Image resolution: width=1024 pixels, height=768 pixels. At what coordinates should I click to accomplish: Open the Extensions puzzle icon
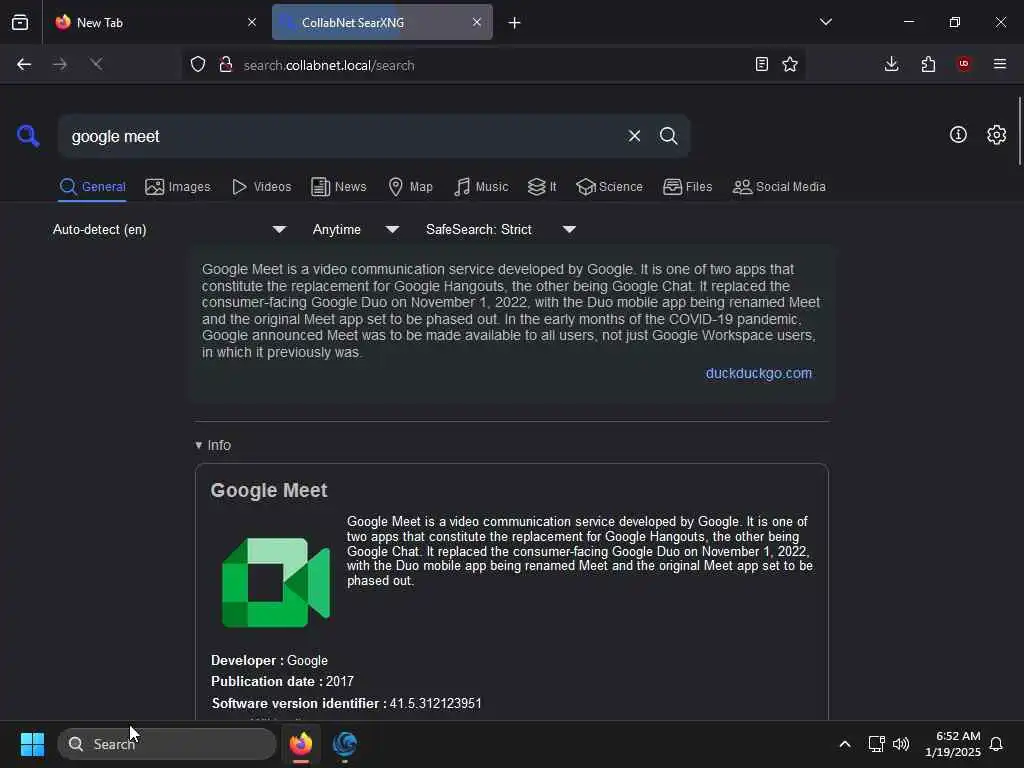(x=928, y=64)
